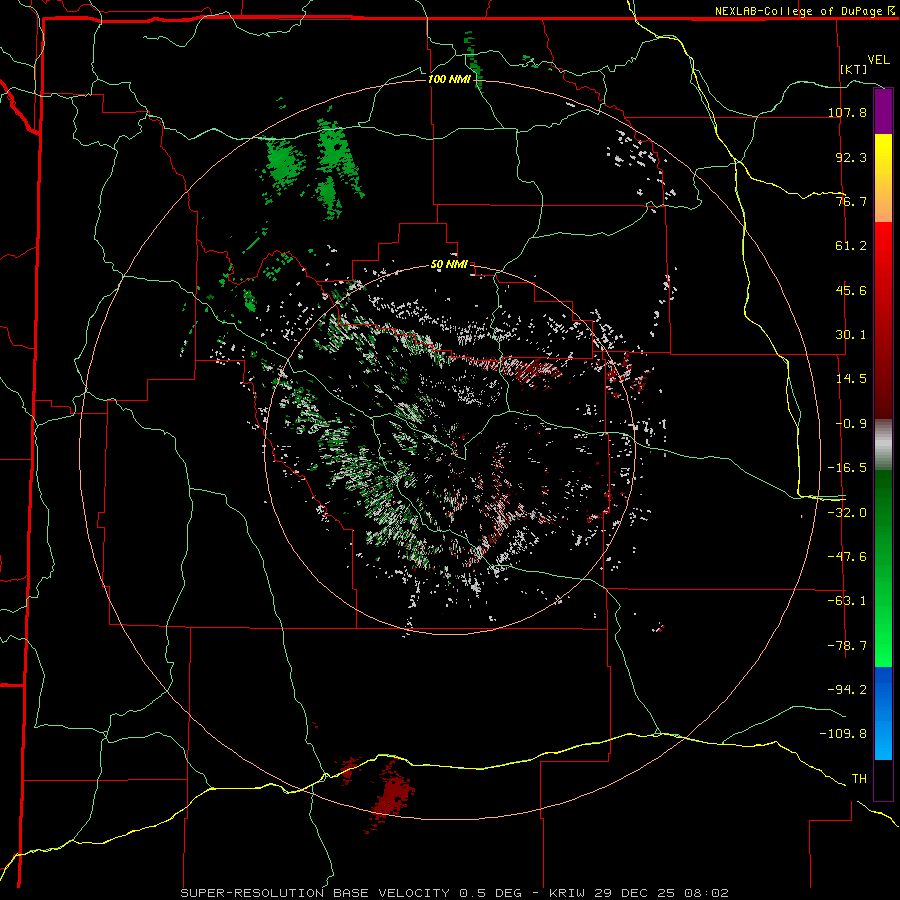This screenshot has height=900, width=900.
Task: Click the -0.9 velocity scale value
Action: 851,424
